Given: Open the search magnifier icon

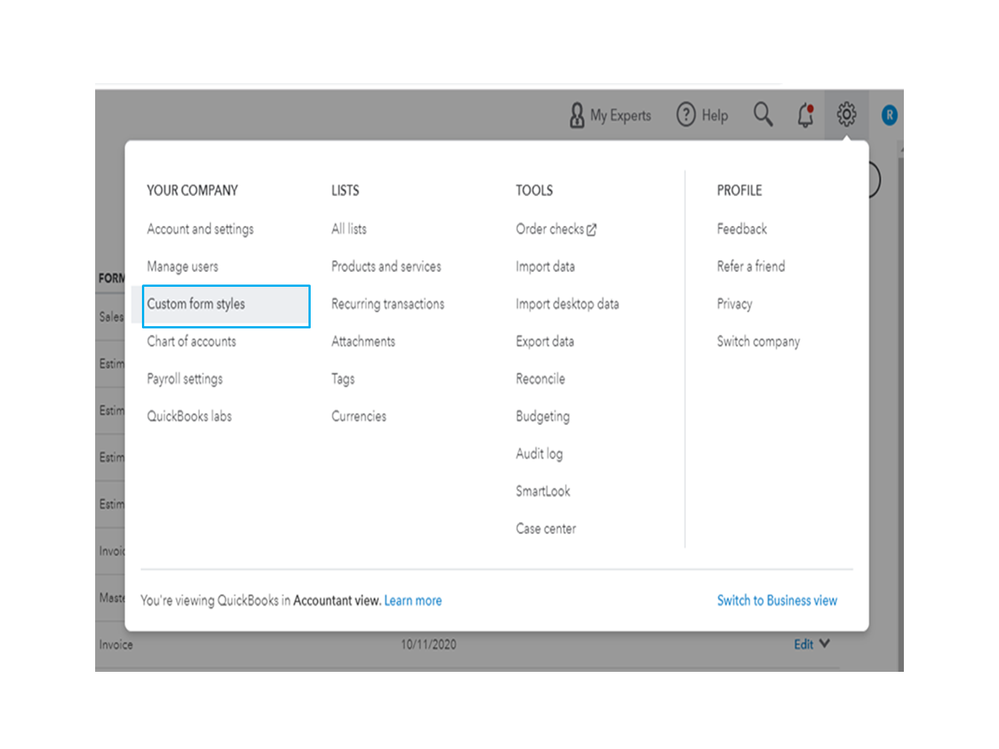Looking at the screenshot, I should pyautogui.click(x=763, y=115).
